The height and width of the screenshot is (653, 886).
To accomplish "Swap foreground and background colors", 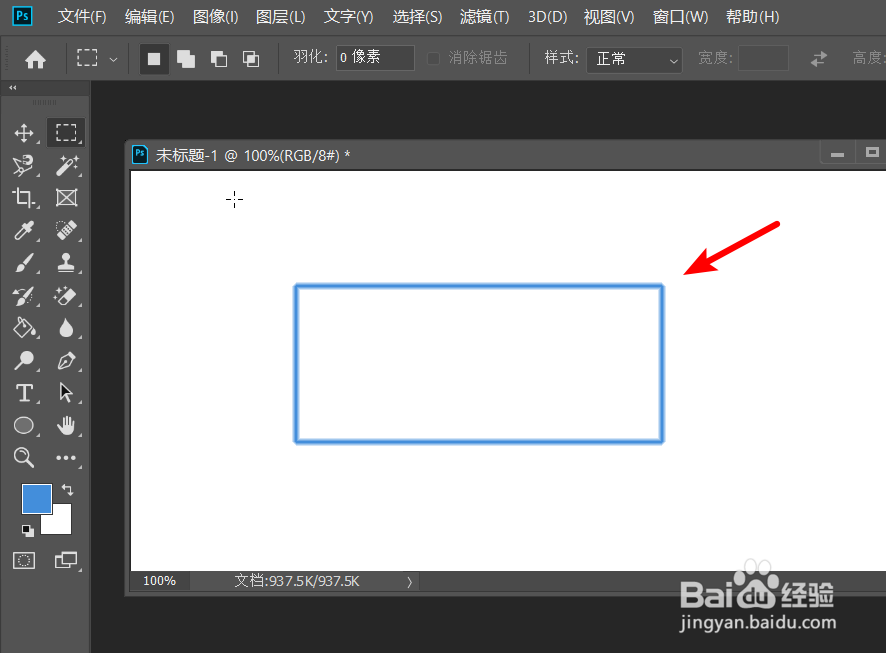I will click(x=67, y=489).
